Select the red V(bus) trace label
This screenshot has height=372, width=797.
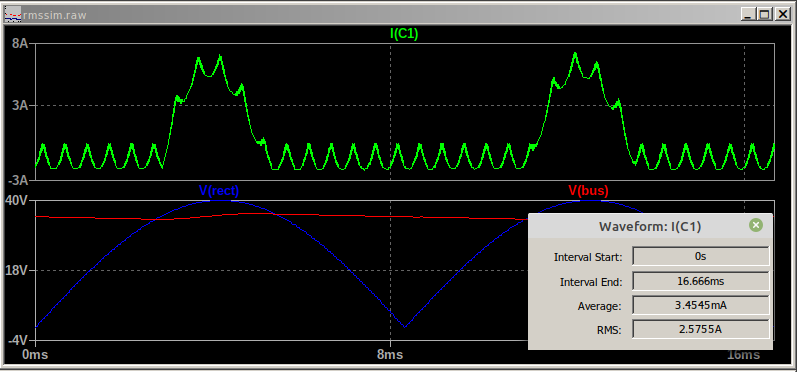coord(588,191)
